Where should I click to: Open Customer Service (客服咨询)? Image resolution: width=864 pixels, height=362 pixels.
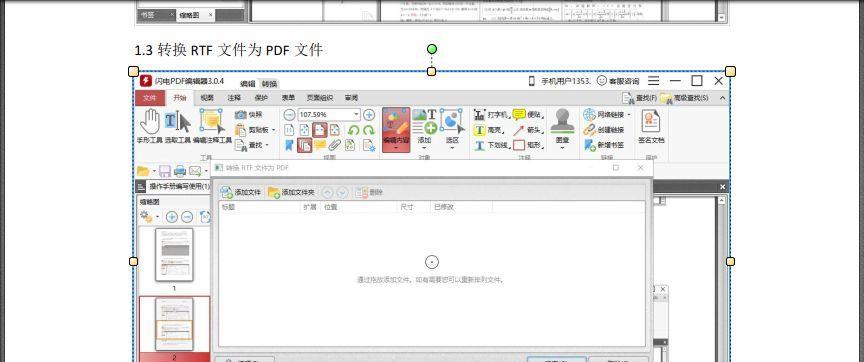(x=618, y=82)
